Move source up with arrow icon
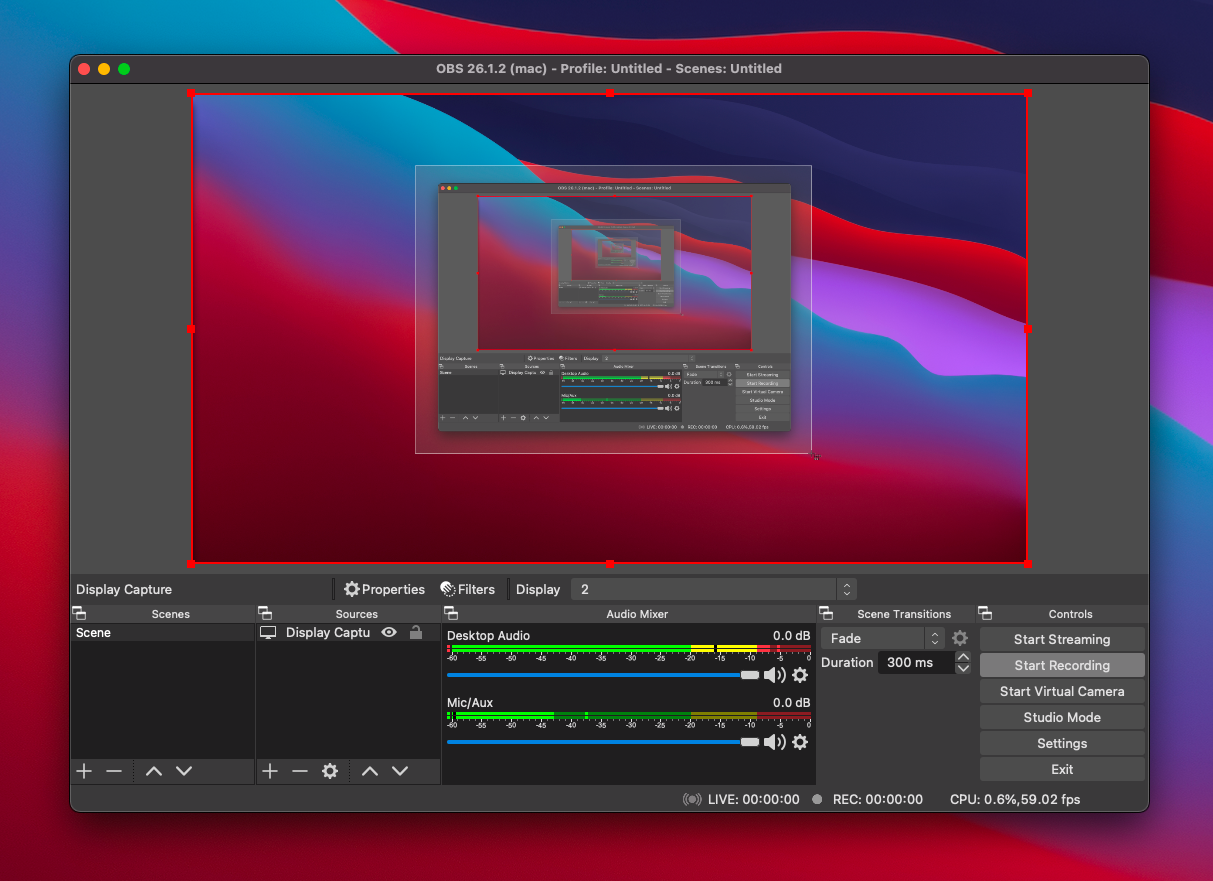1213x881 pixels. [370, 771]
